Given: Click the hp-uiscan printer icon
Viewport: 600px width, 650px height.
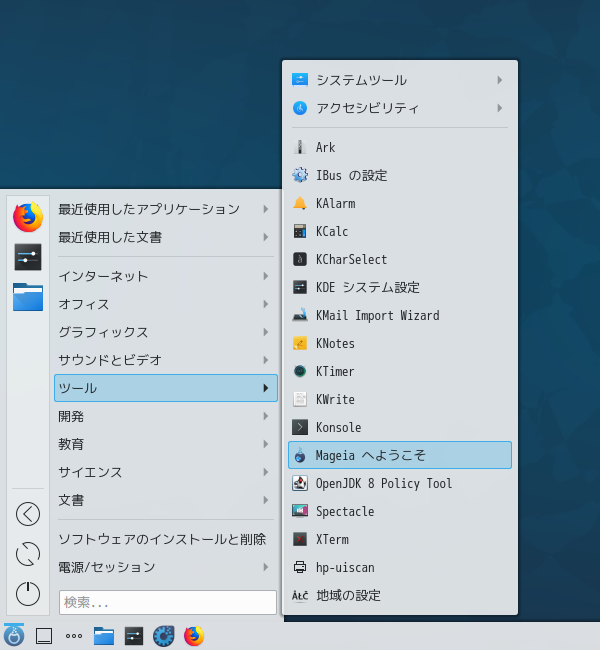Looking at the screenshot, I should pyautogui.click(x=300, y=567).
